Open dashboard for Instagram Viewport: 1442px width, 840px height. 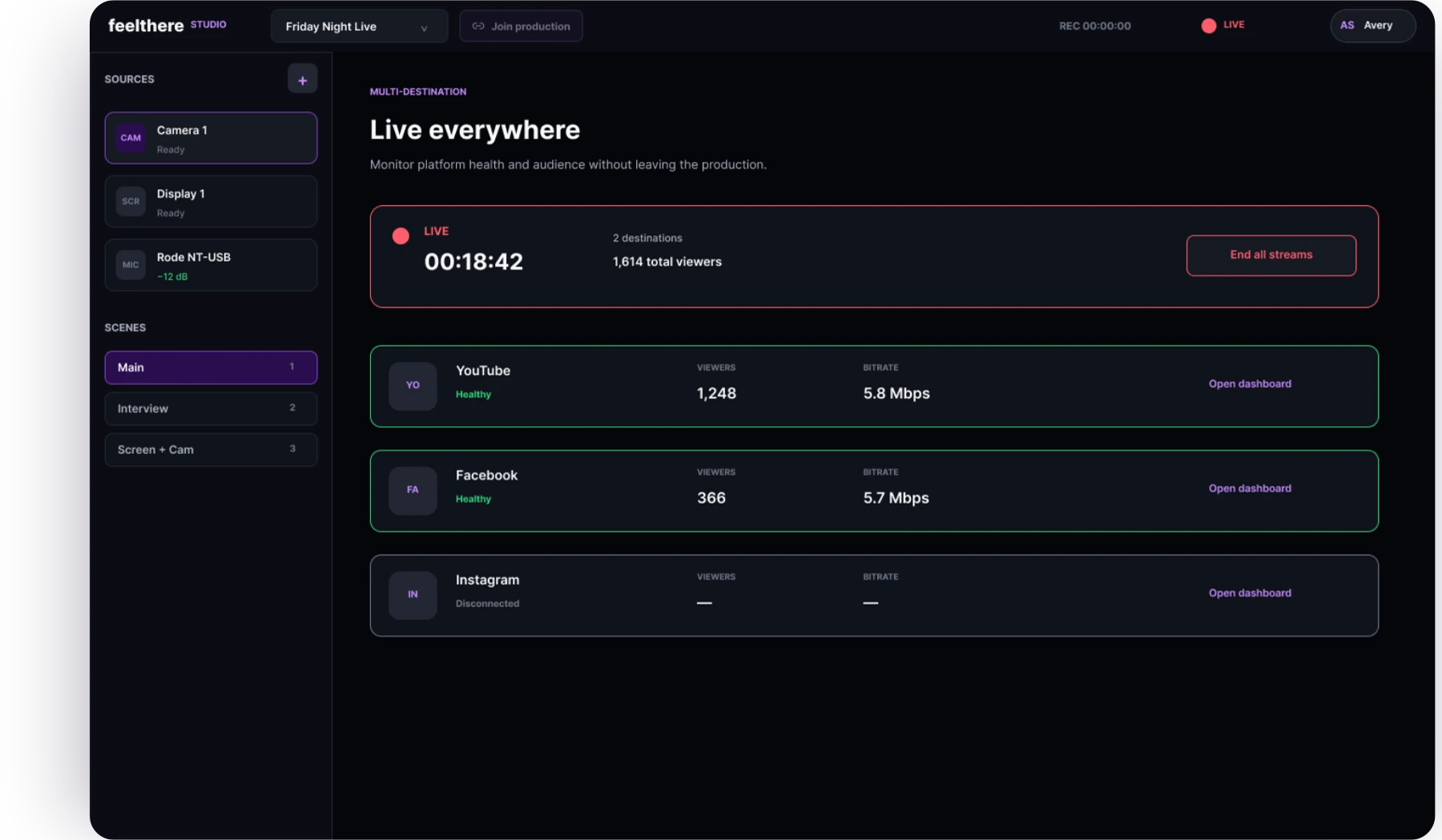click(x=1250, y=593)
